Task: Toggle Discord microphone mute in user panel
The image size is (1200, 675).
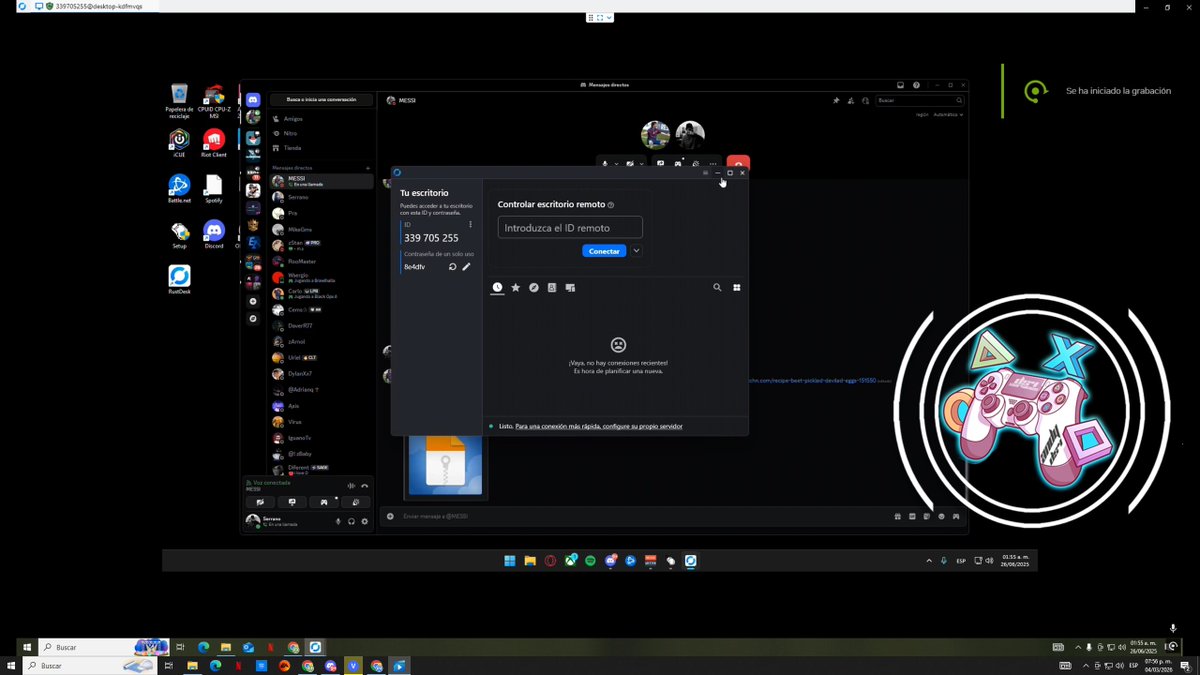Action: (x=338, y=521)
